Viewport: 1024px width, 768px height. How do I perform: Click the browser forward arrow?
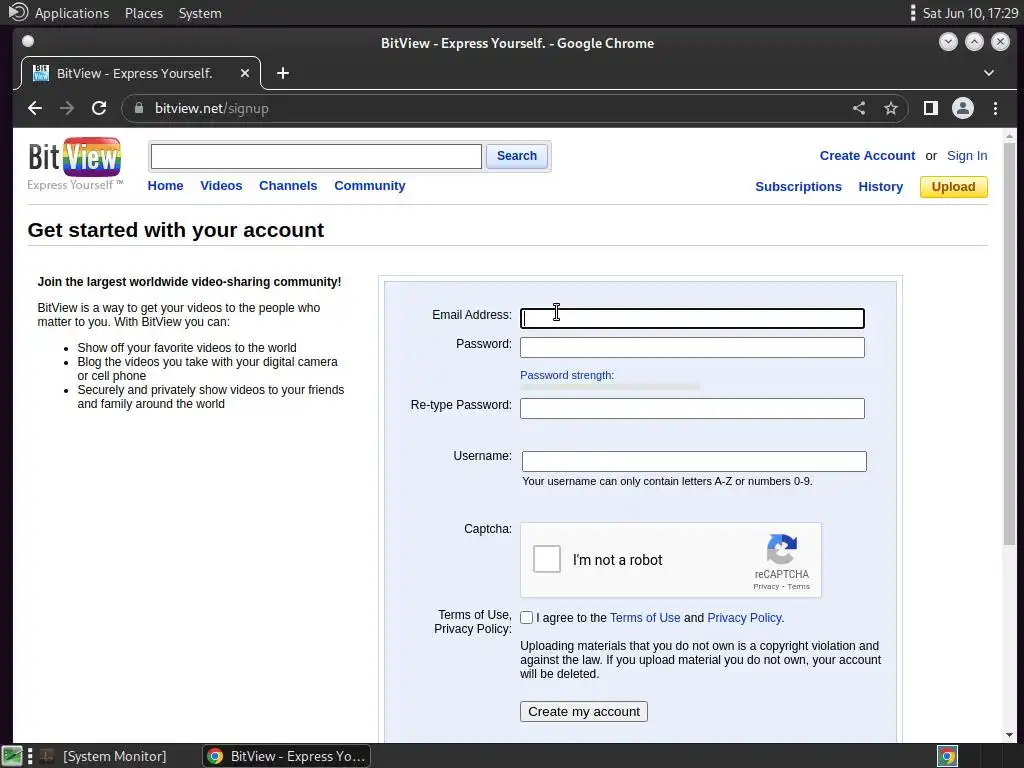coord(67,108)
